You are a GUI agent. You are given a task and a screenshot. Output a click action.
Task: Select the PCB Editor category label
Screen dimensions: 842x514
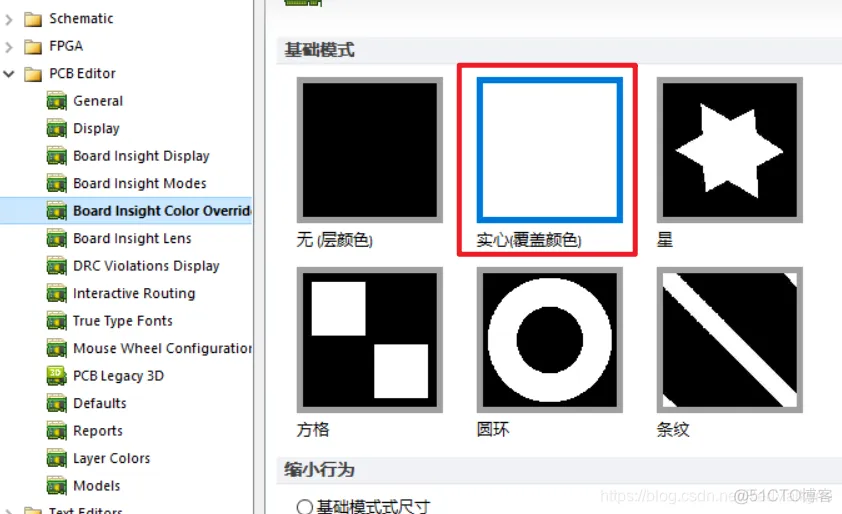(x=82, y=74)
